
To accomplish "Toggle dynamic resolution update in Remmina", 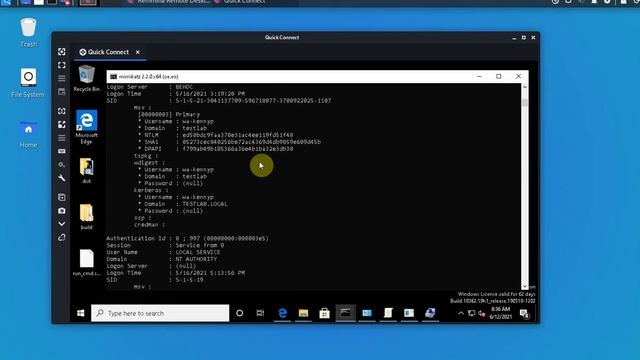I will [62, 111].
